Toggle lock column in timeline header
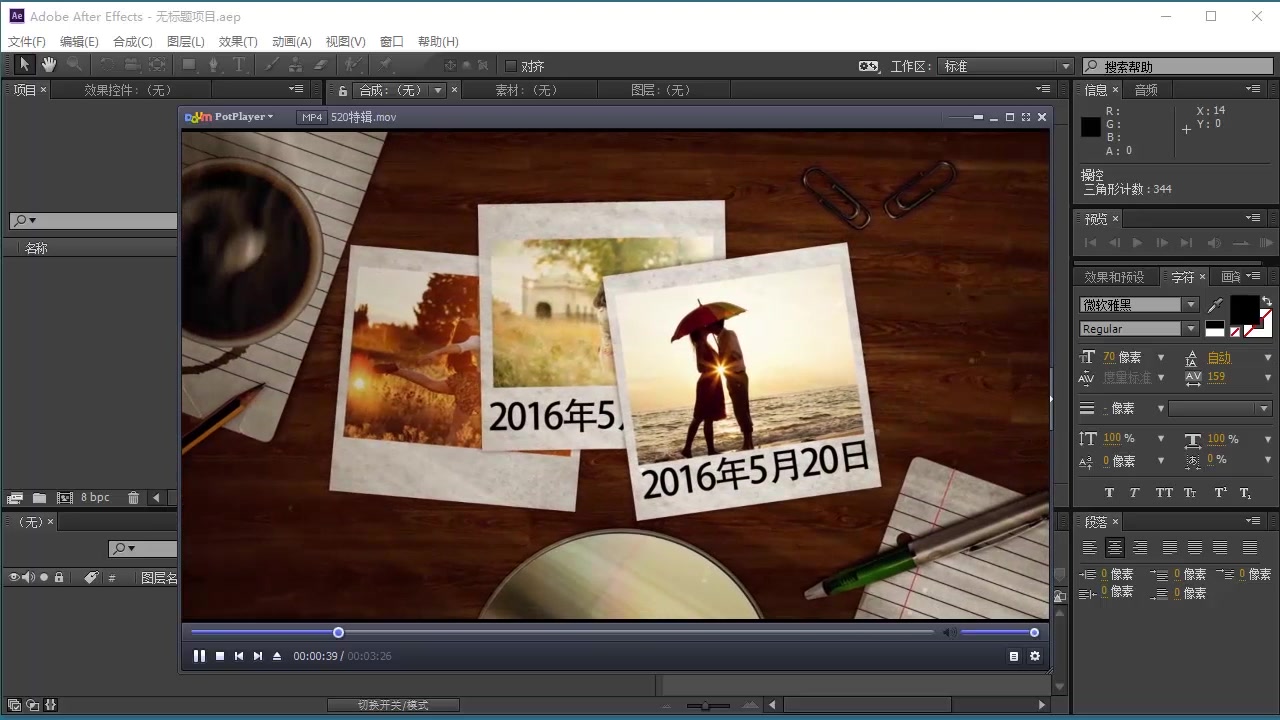Viewport: 1280px width, 720px height. (59, 577)
